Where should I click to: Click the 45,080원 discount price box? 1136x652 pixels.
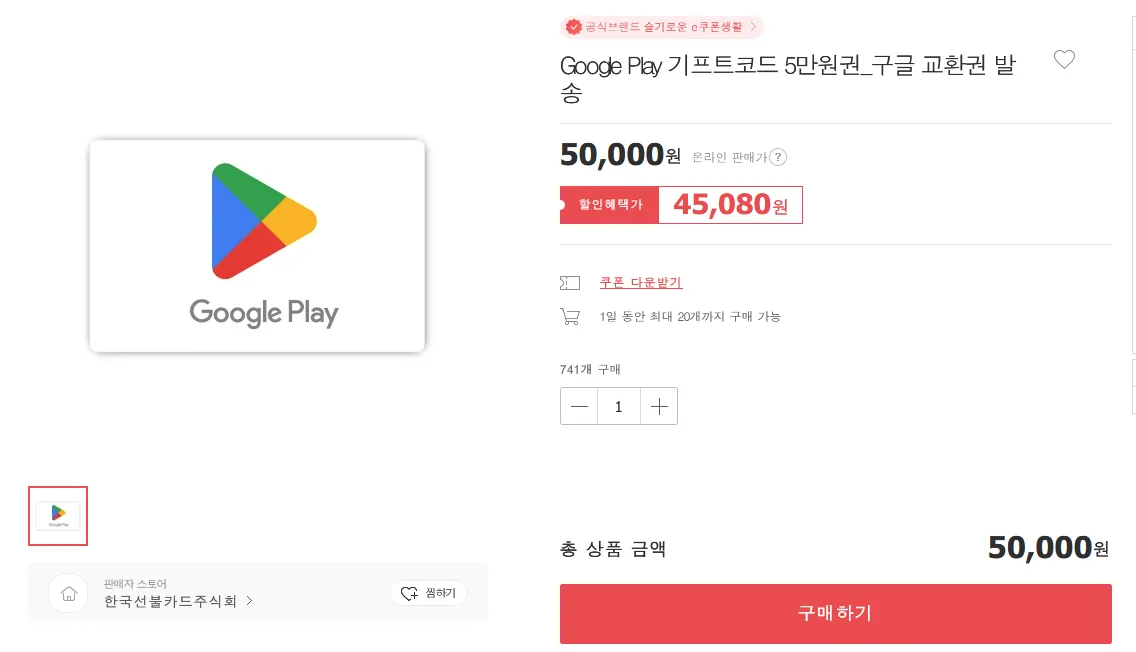coord(731,204)
